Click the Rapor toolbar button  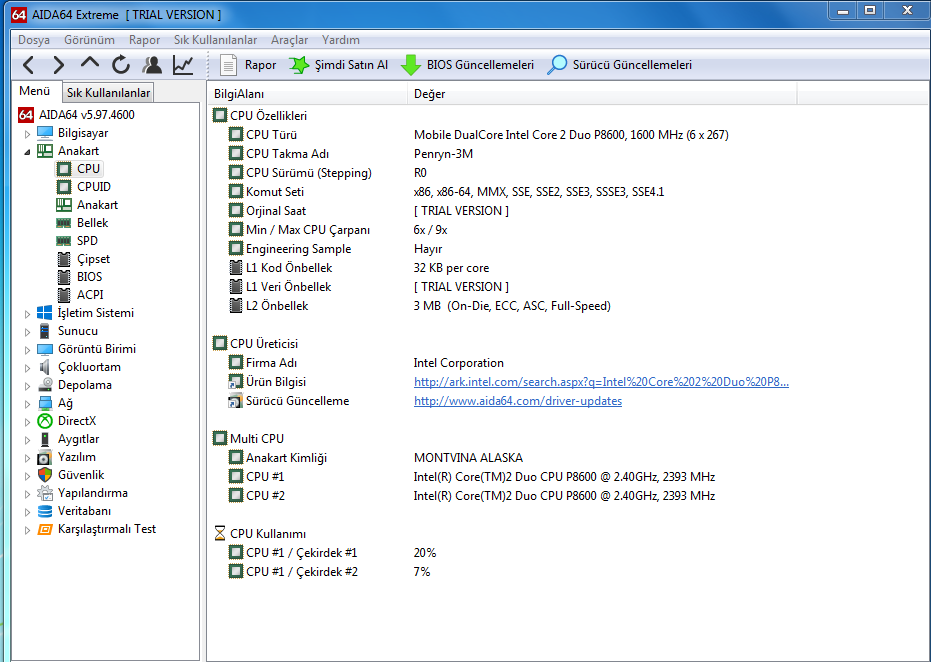[248, 65]
